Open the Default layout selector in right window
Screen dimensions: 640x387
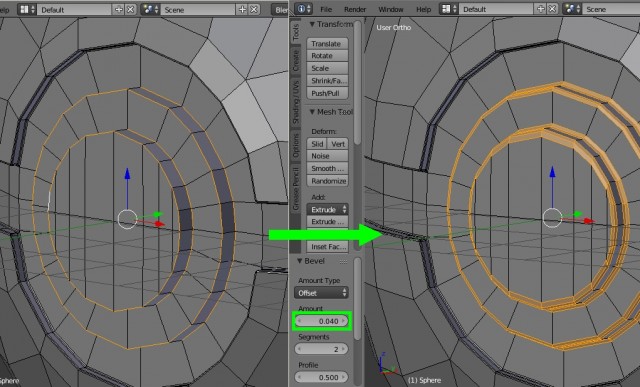click(x=496, y=9)
